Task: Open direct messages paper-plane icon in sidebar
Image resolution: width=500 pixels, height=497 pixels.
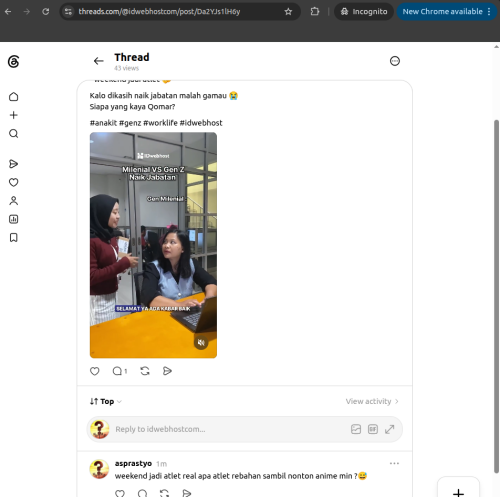Action: point(13,164)
